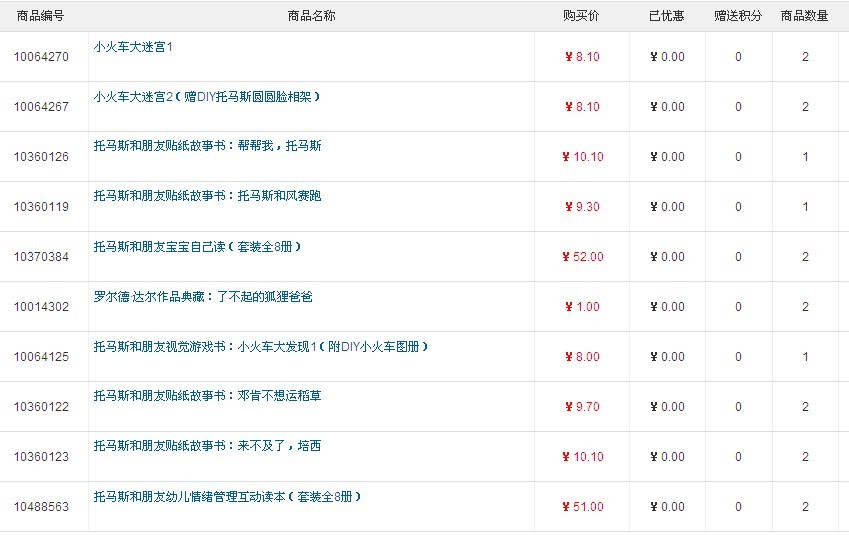This screenshot has height=535, width=849.
Task: Click discount ￥0.00 in row 10014302
Action: click(668, 307)
